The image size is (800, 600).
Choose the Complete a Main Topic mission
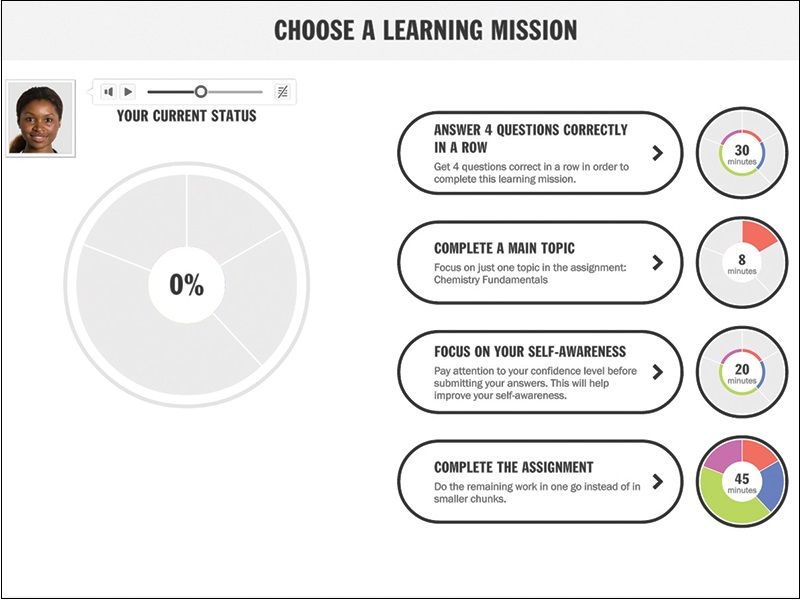[x=530, y=263]
